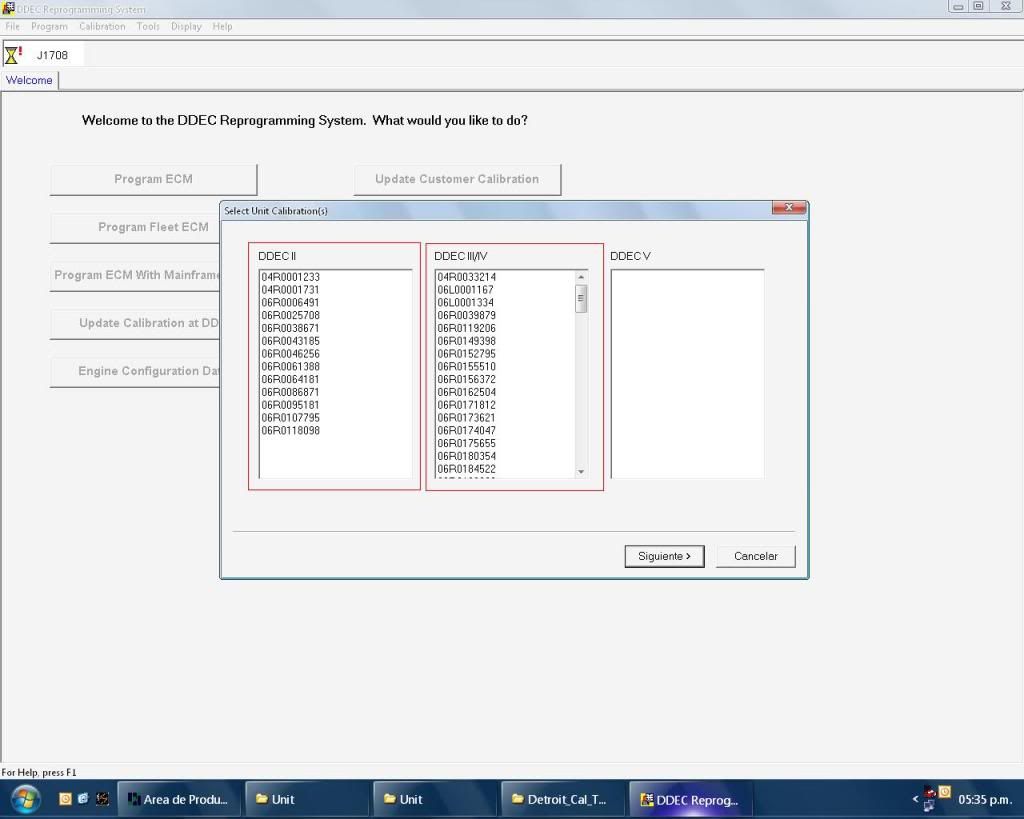Click the Cancelar button
The image size is (1024, 819).
point(756,556)
